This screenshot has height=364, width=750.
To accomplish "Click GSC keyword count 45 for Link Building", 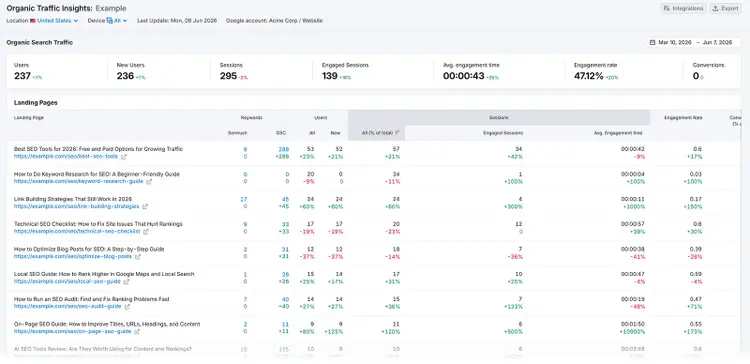I will pos(286,199).
